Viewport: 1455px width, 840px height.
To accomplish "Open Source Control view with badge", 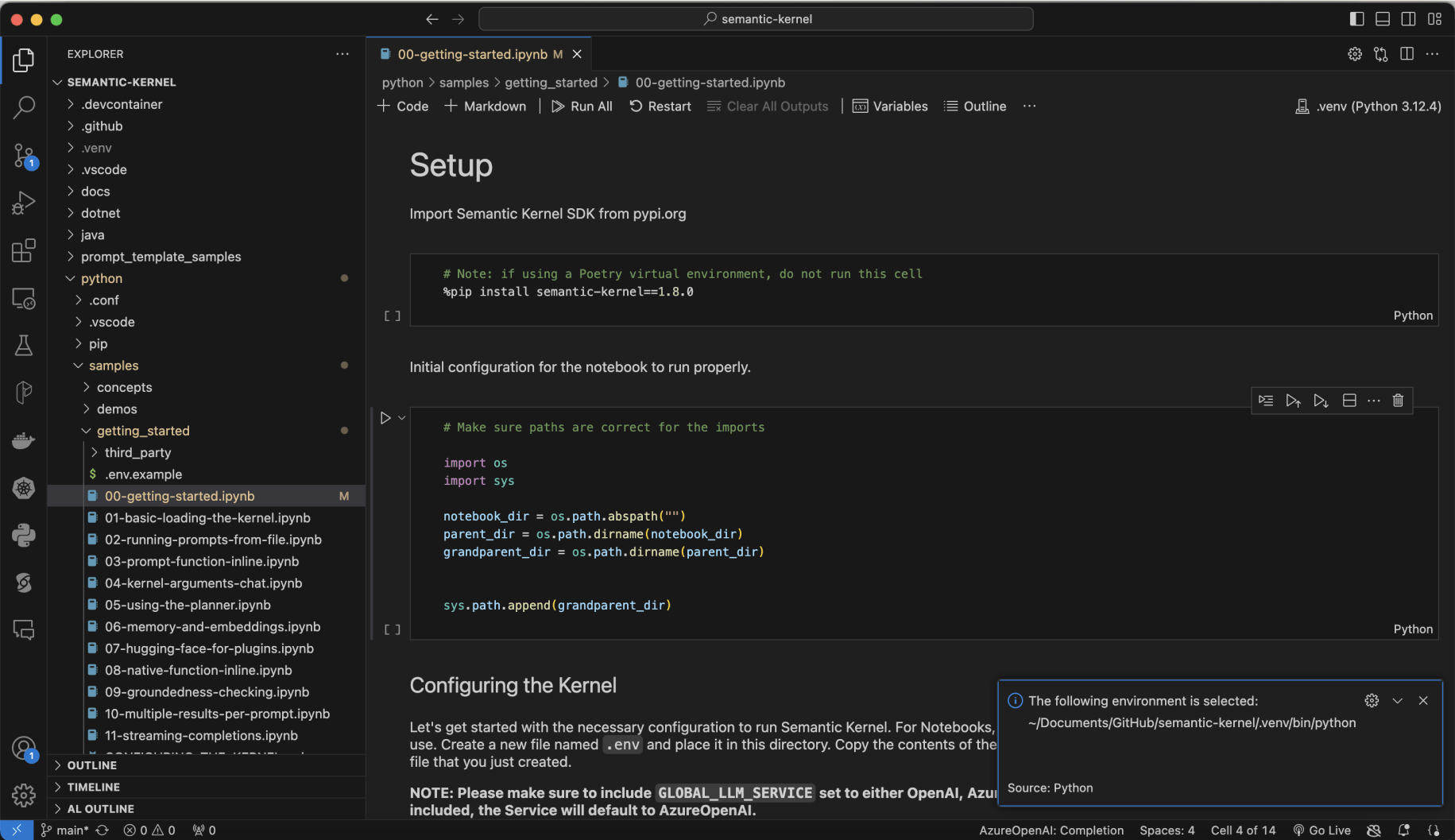I will click(x=24, y=155).
